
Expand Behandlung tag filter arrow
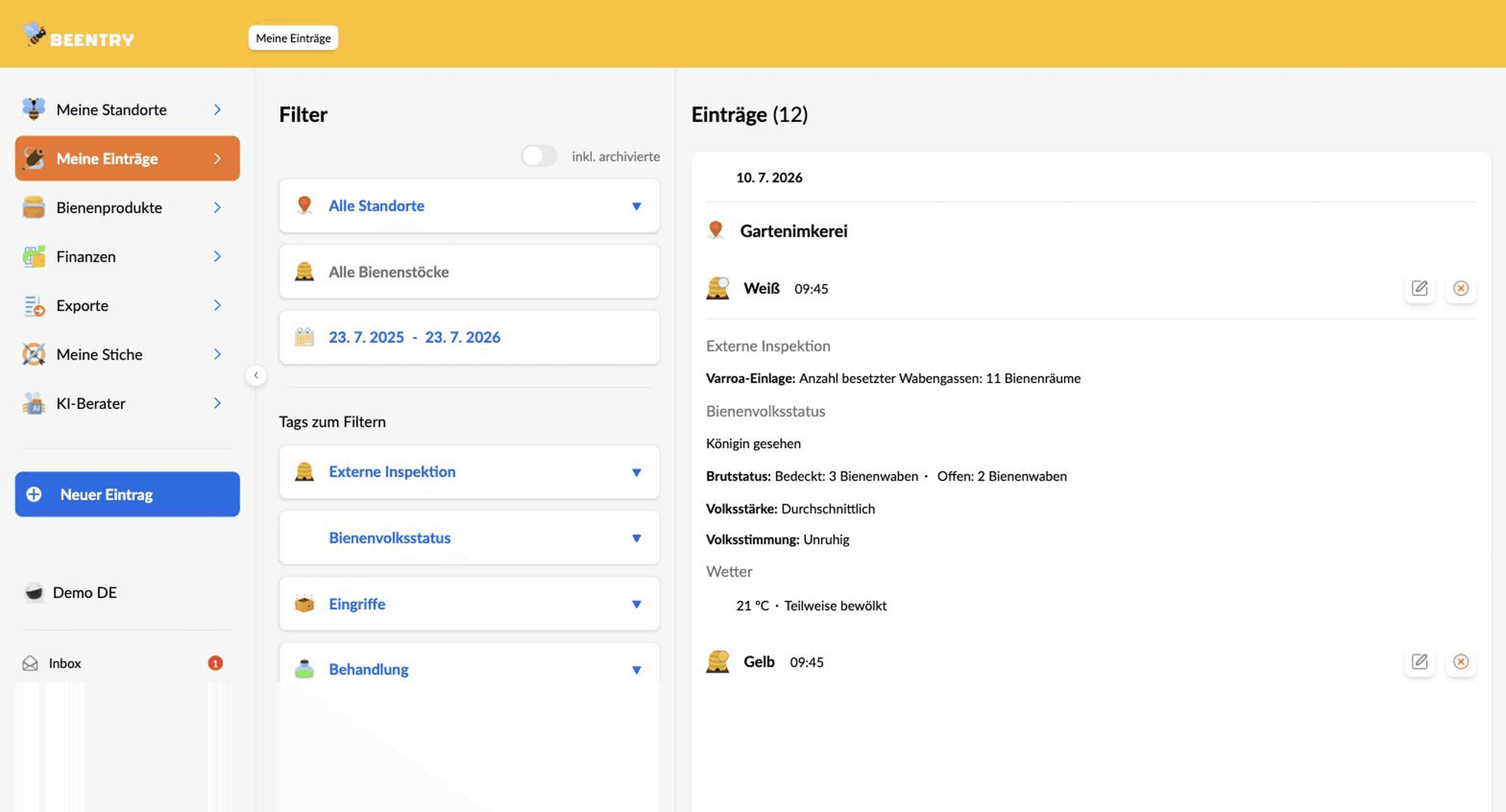(636, 670)
